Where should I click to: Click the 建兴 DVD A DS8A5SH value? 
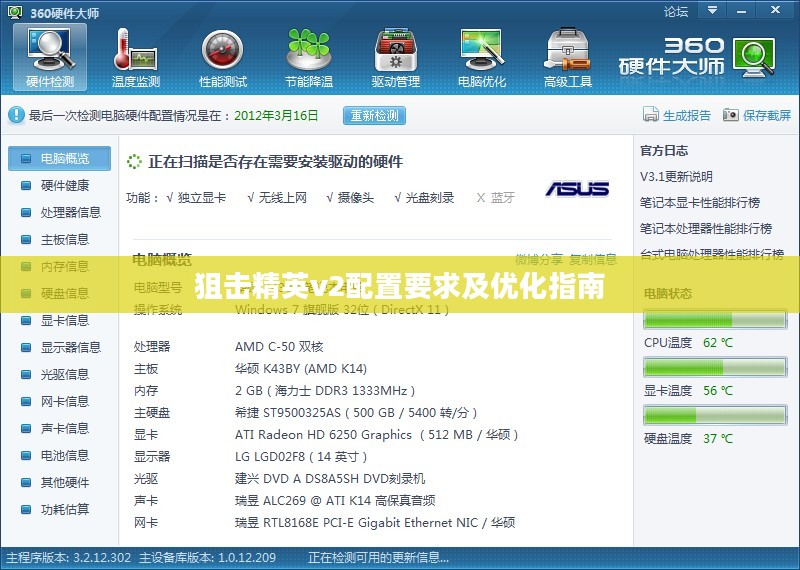pyautogui.click(x=330, y=479)
